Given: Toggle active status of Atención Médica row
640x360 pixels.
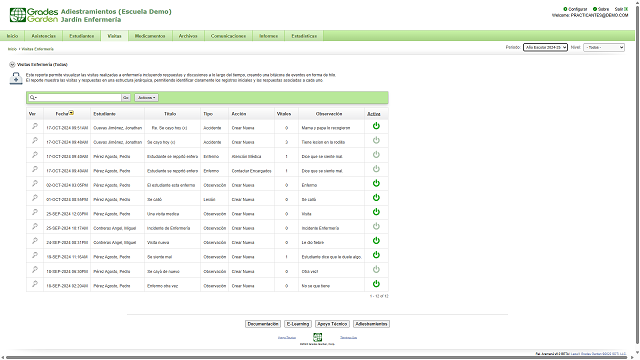Looking at the screenshot, I should click(376, 155).
